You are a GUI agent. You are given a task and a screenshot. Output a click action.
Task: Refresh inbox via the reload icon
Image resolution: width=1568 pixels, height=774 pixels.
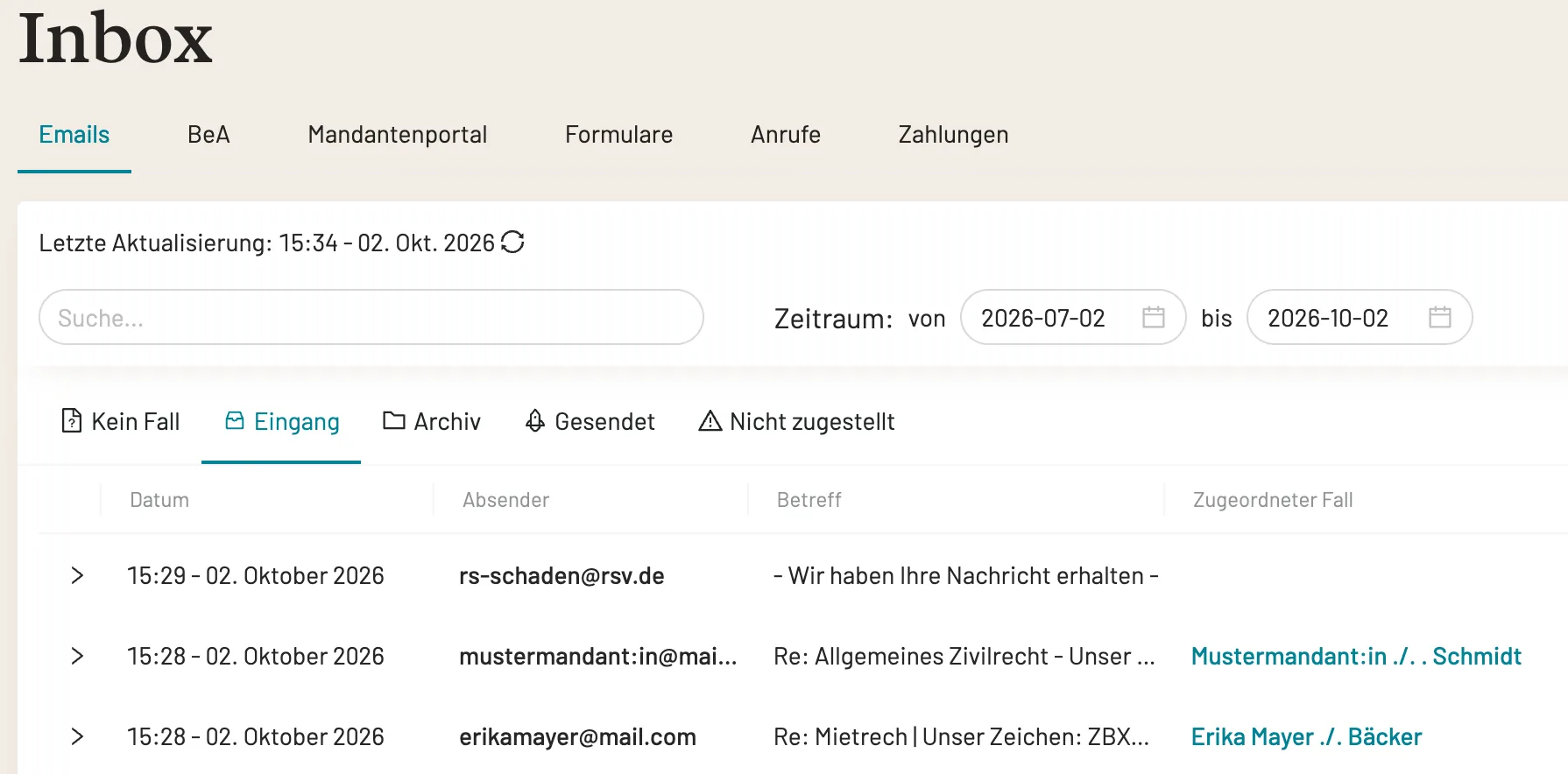point(512,243)
